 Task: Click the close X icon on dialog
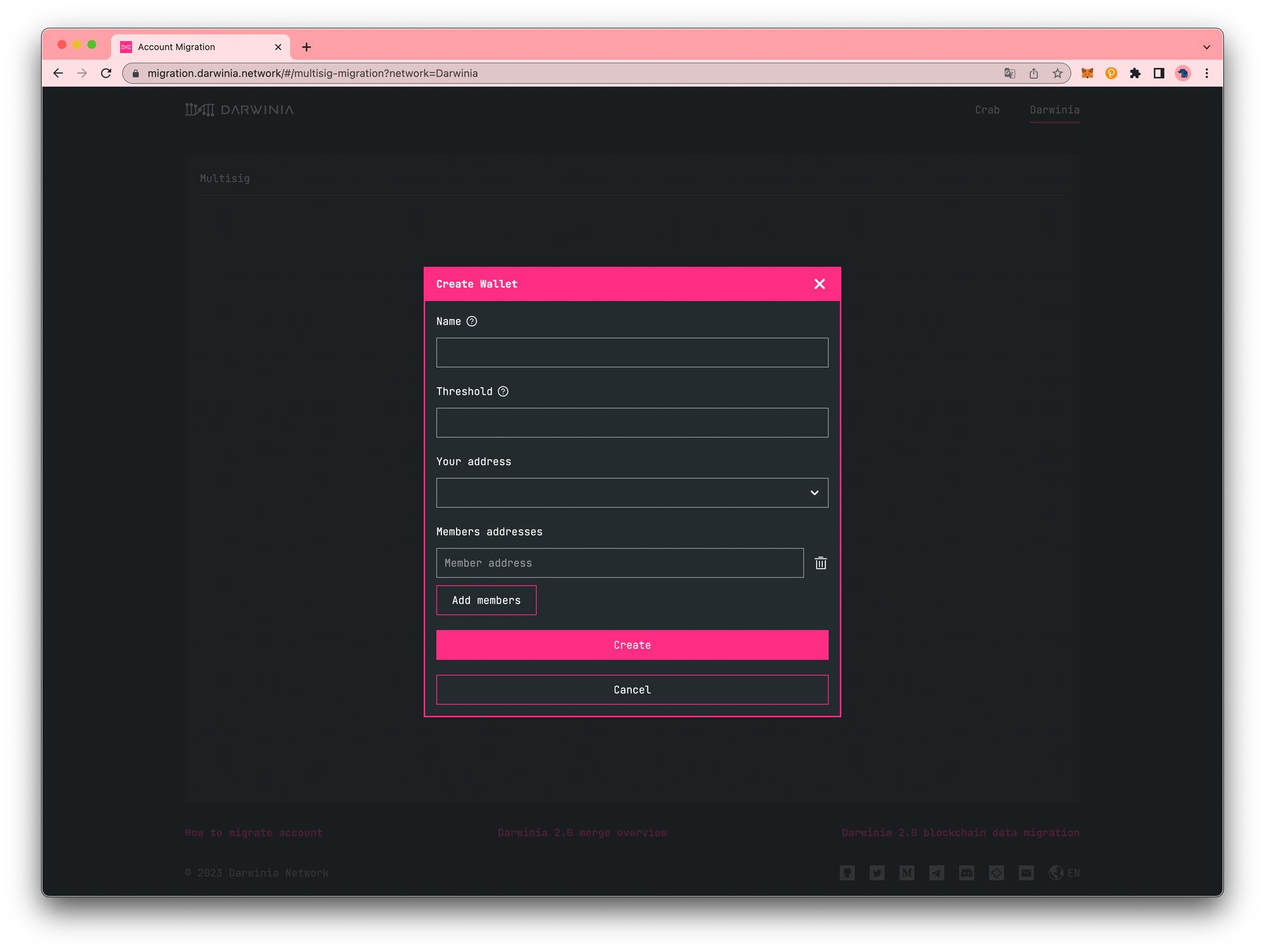pos(821,283)
